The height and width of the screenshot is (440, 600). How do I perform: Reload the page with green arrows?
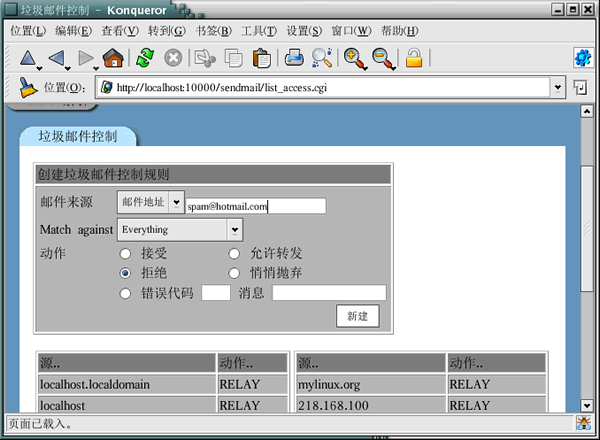[x=145, y=58]
